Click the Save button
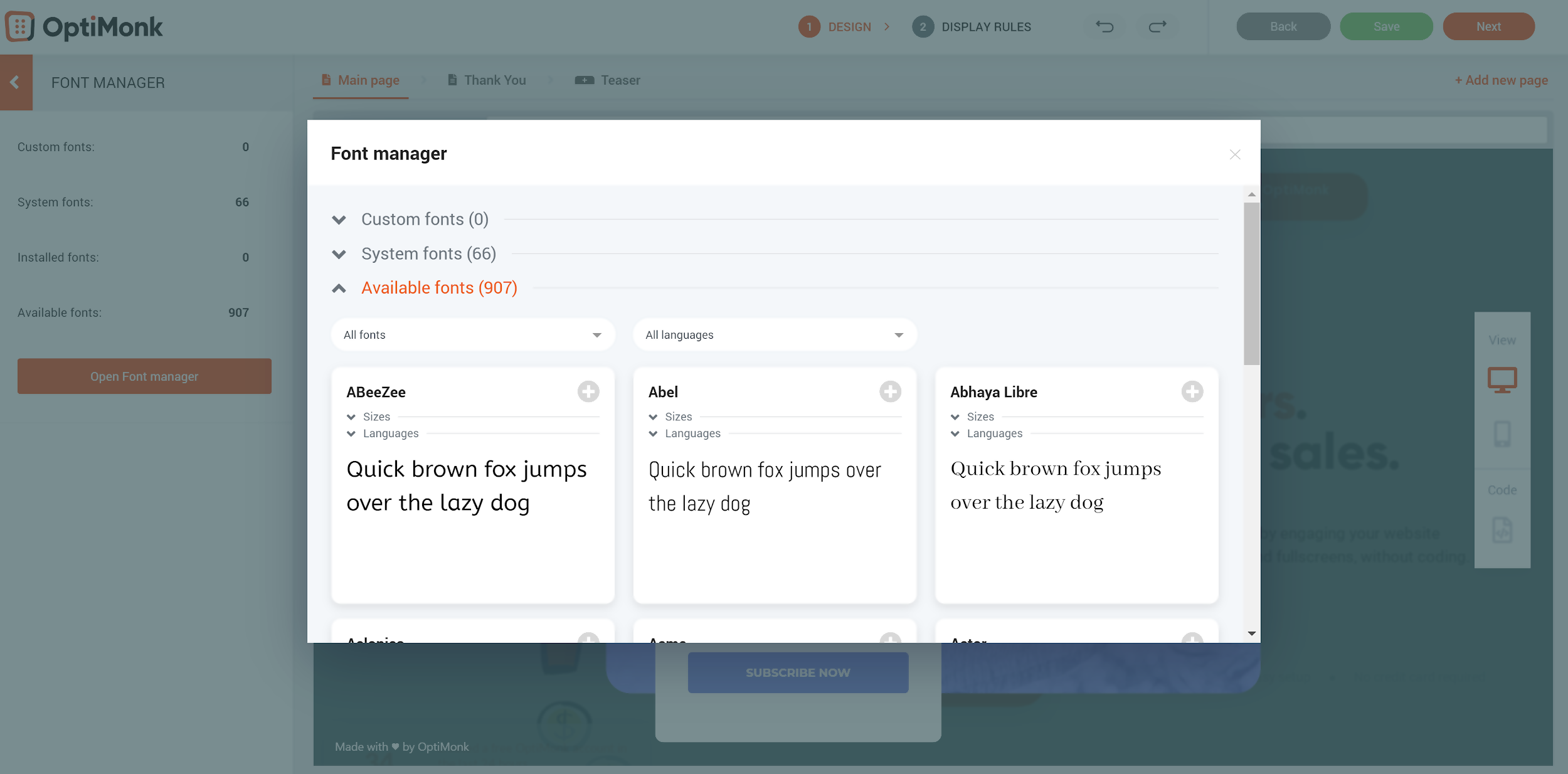The height and width of the screenshot is (774, 1568). pyautogui.click(x=1386, y=26)
